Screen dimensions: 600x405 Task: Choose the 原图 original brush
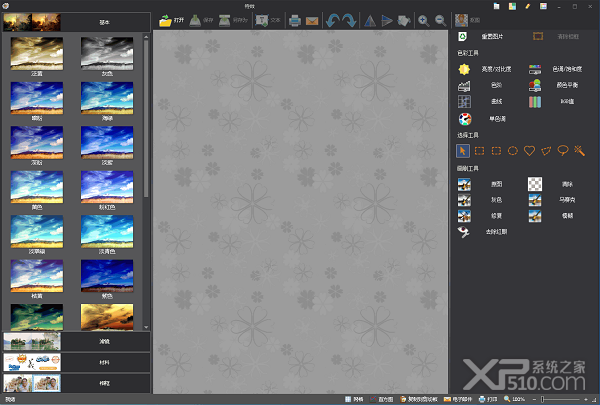click(464, 184)
